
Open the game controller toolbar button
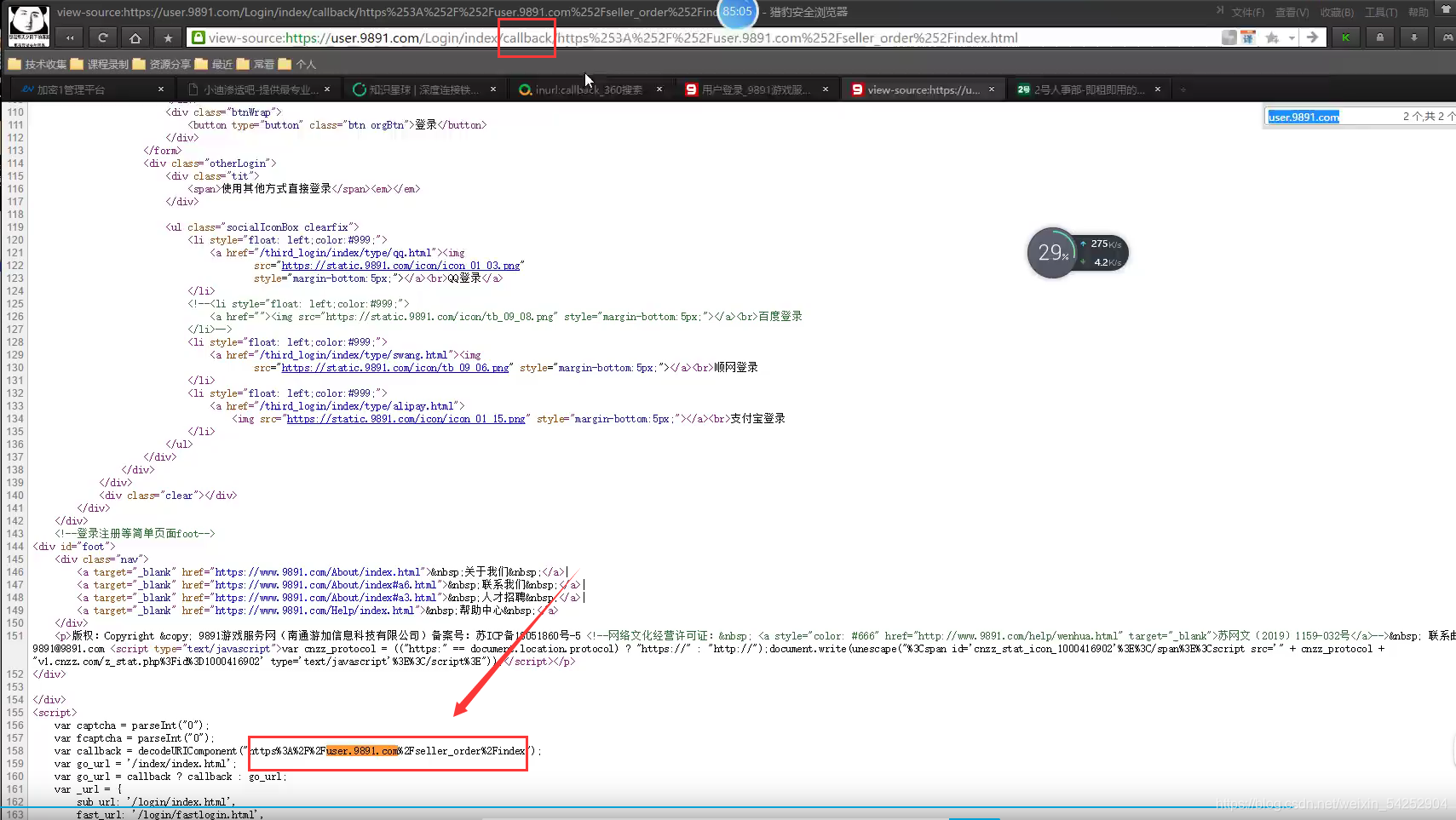(x=1447, y=37)
